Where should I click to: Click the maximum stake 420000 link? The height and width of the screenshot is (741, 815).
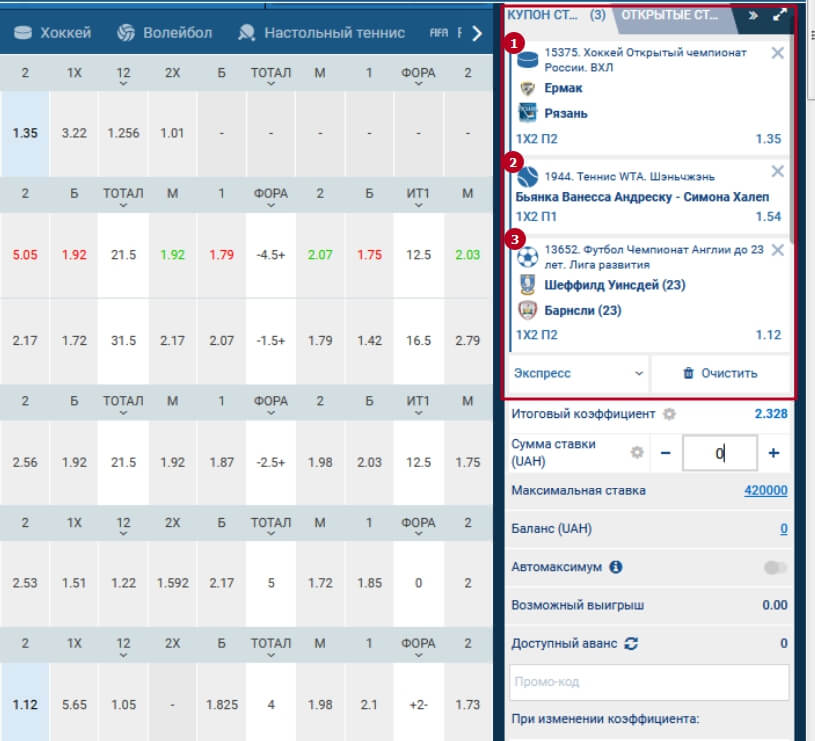pos(765,491)
